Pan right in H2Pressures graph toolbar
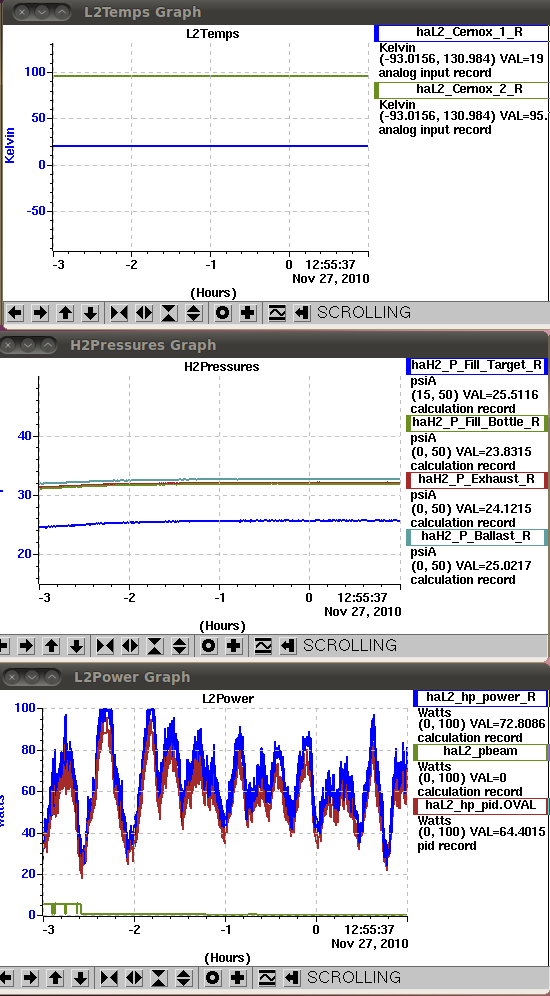The width and height of the screenshot is (550, 996). tap(26, 646)
